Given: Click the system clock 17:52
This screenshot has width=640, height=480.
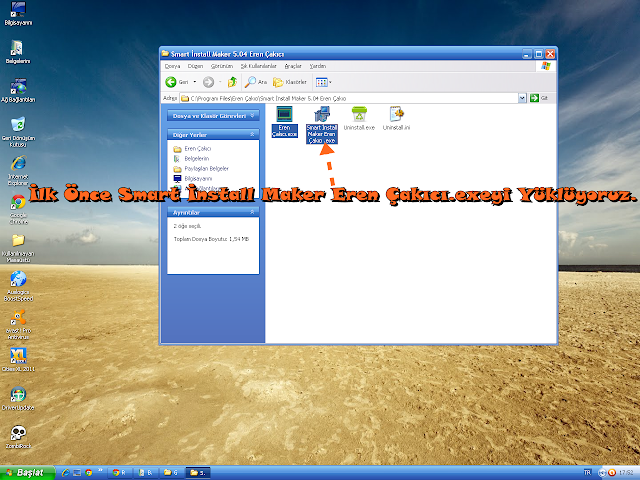Looking at the screenshot, I should 626,473.
